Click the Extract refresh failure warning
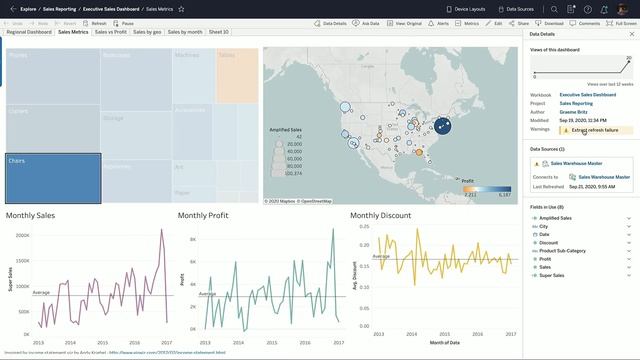 coord(596,130)
